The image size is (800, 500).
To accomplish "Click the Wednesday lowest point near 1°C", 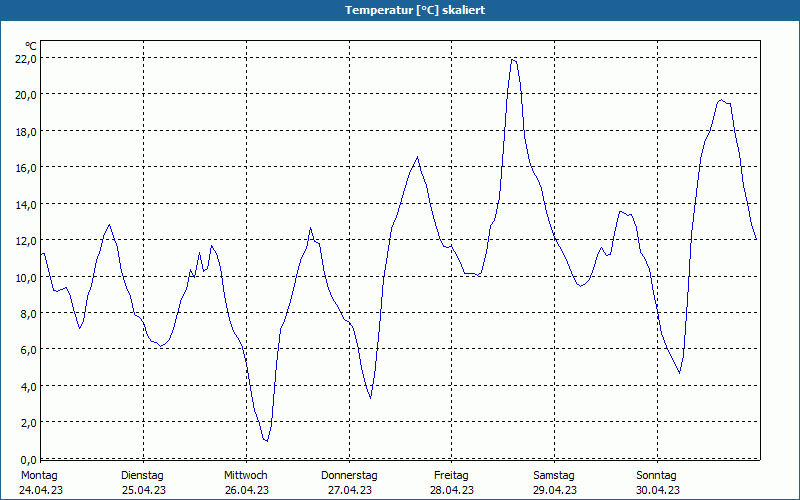I will [266, 441].
